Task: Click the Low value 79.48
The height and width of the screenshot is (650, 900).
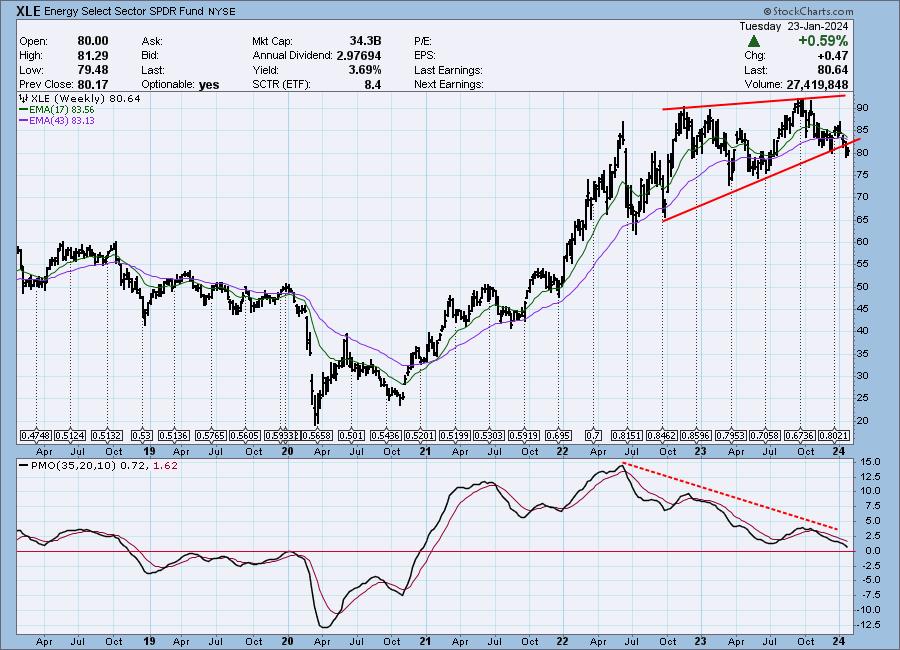Action: tap(92, 70)
